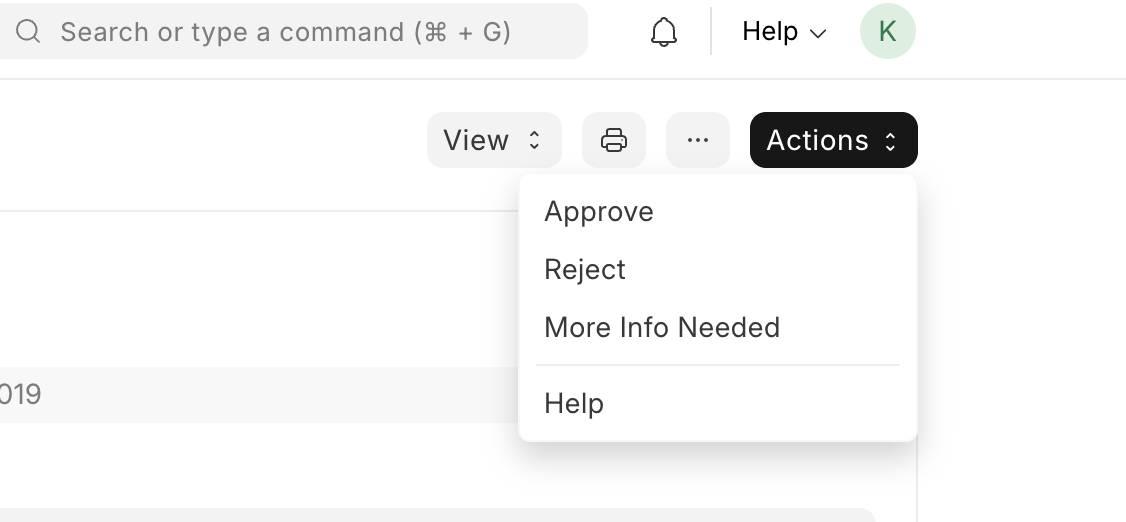Click the up-down arrows on the Actions button
The image size is (1126, 522).
tap(890, 141)
